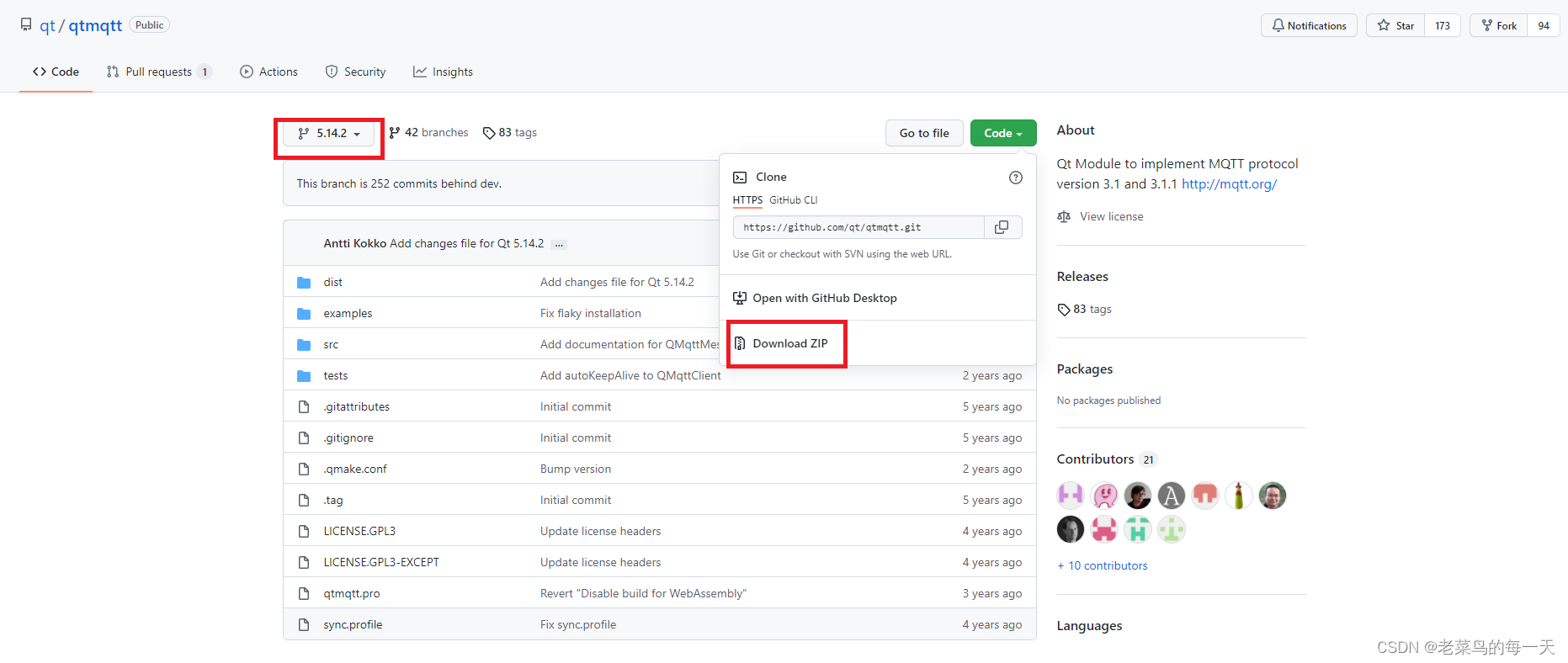Viewport: 1568px width, 663px height.
Task: Go to the Security tab
Action: [355, 72]
